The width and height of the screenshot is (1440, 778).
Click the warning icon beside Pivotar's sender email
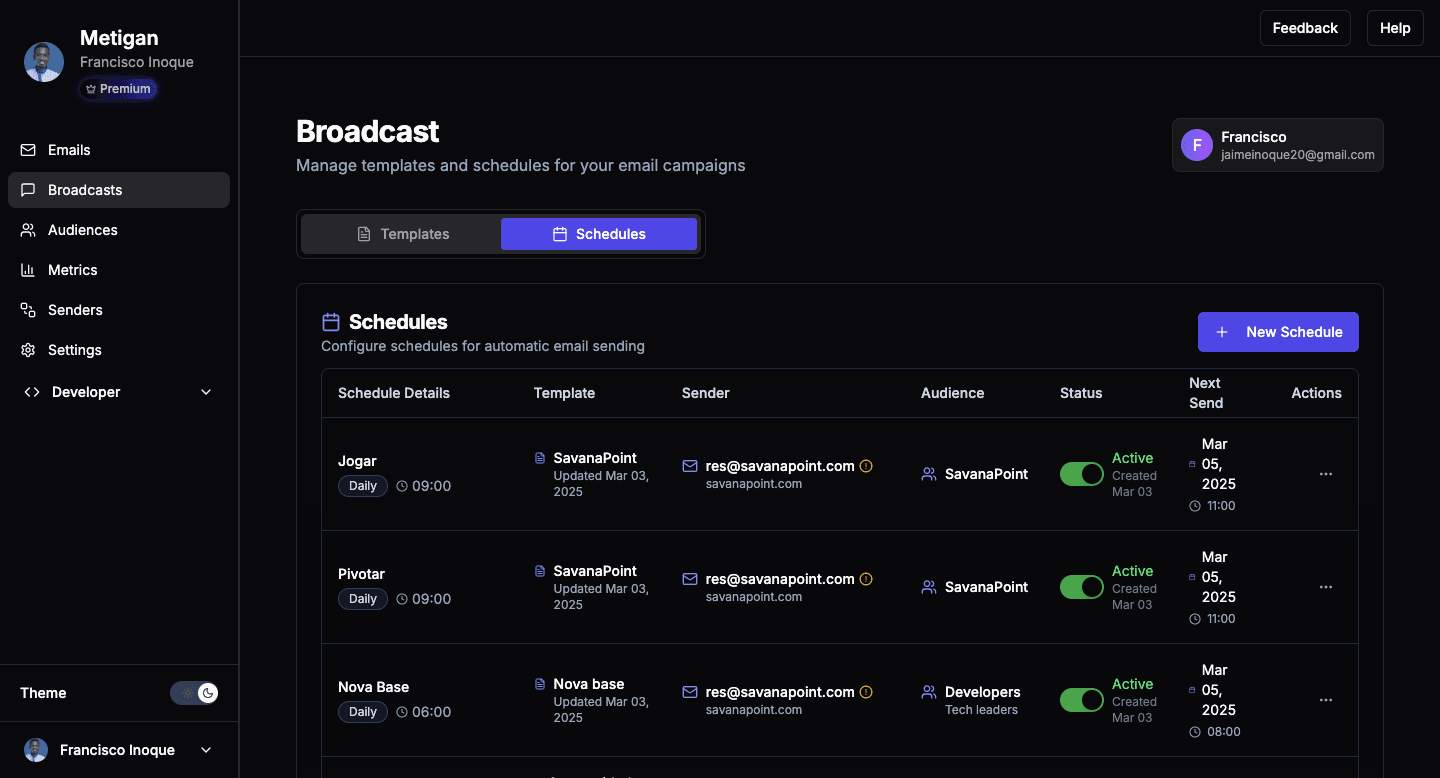[866, 579]
